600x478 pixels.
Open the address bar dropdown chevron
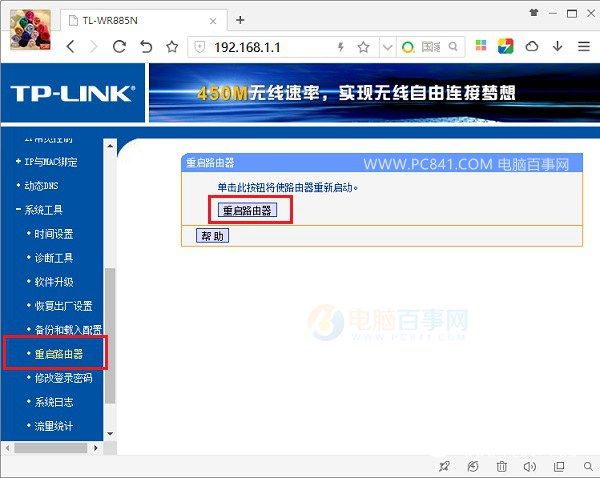[387, 46]
